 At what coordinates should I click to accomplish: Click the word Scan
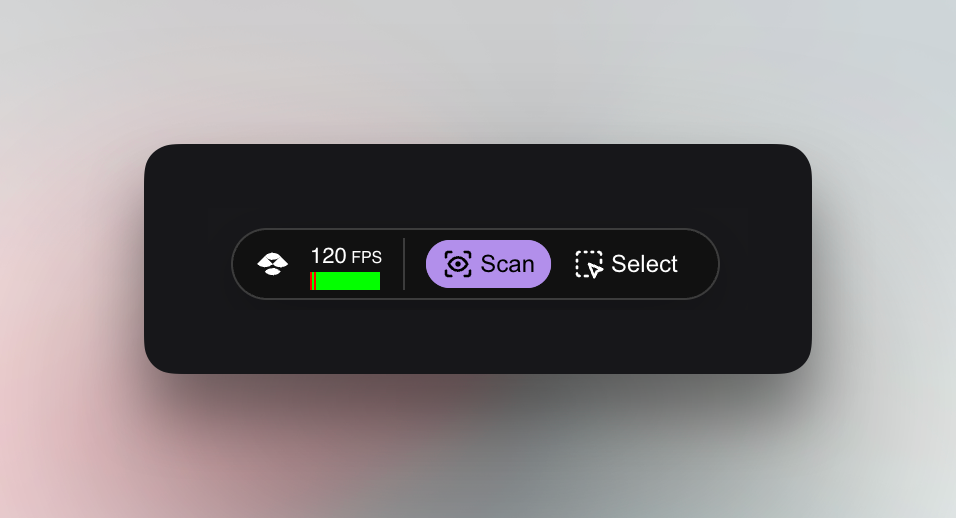[507, 264]
